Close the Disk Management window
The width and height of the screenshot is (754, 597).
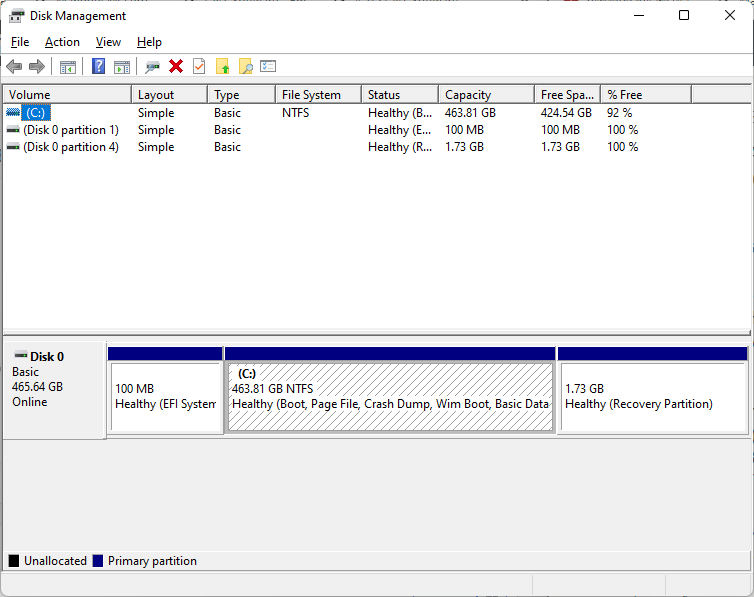click(729, 15)
